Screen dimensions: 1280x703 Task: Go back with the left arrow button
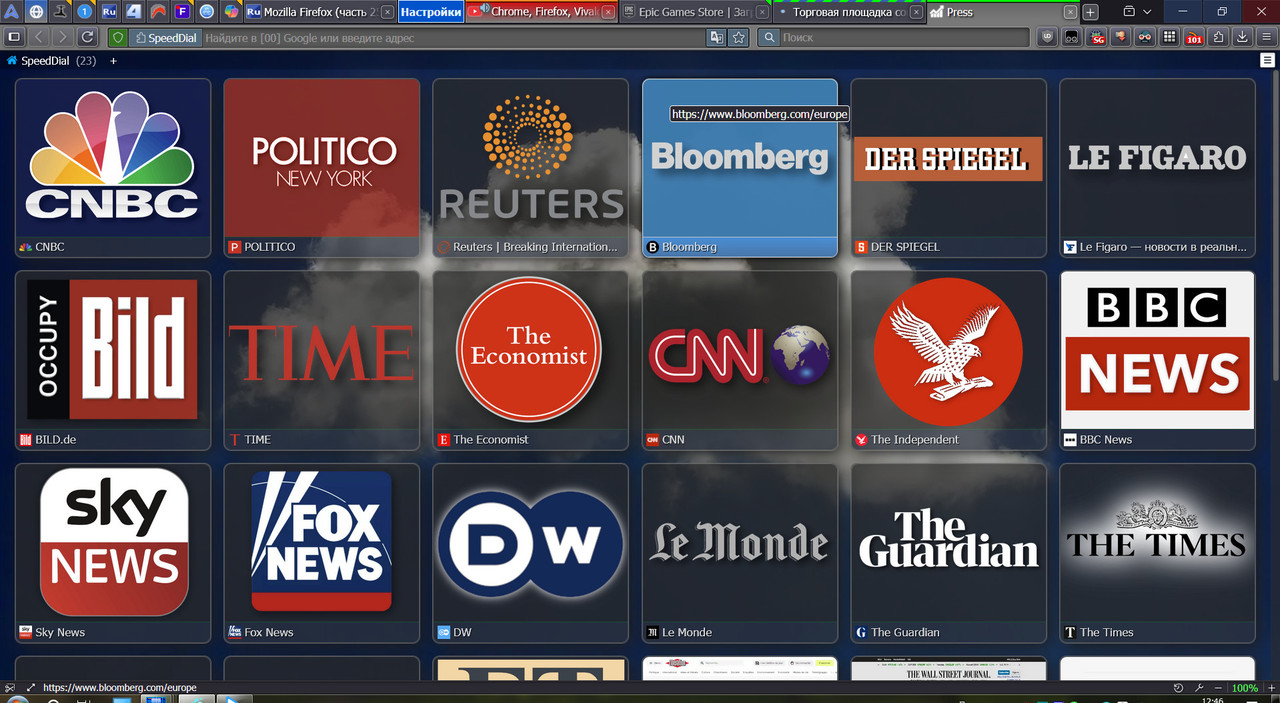[39, 37]
